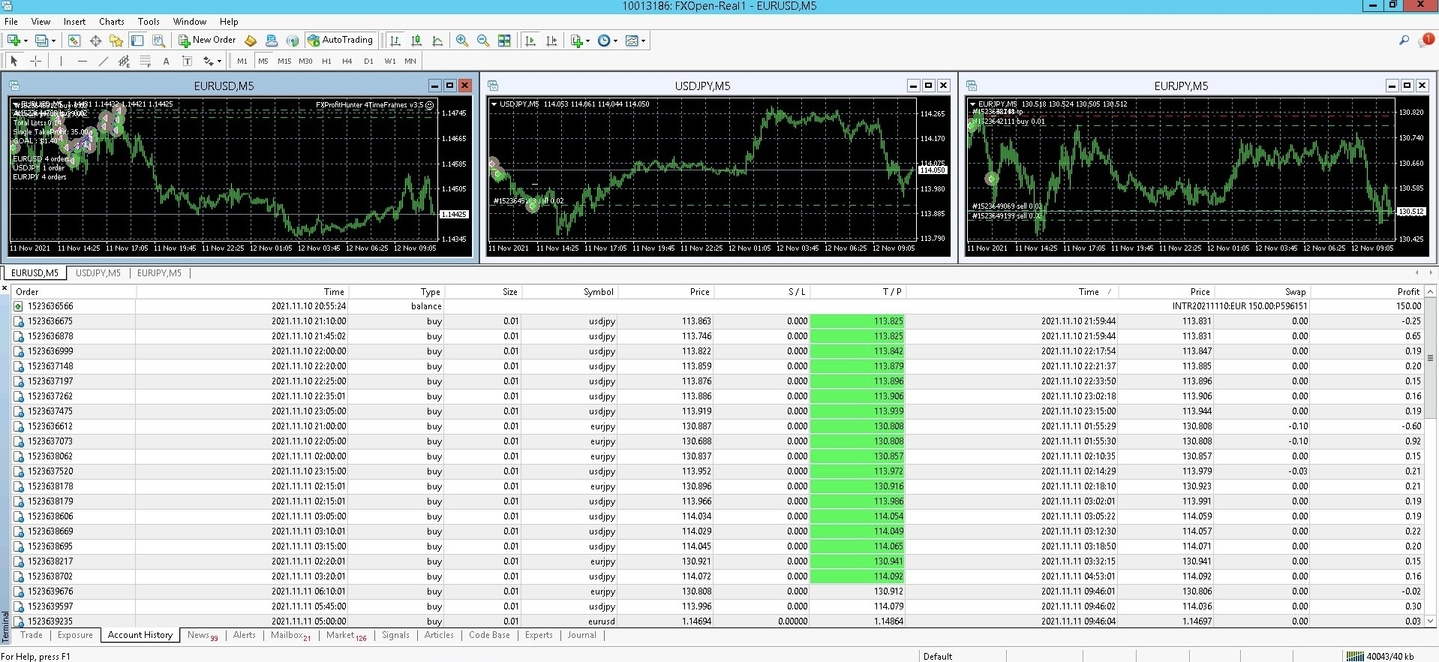Click connection status 40043/40 kb
This screenshot has height=662, width=1439.
point(1380,656)
